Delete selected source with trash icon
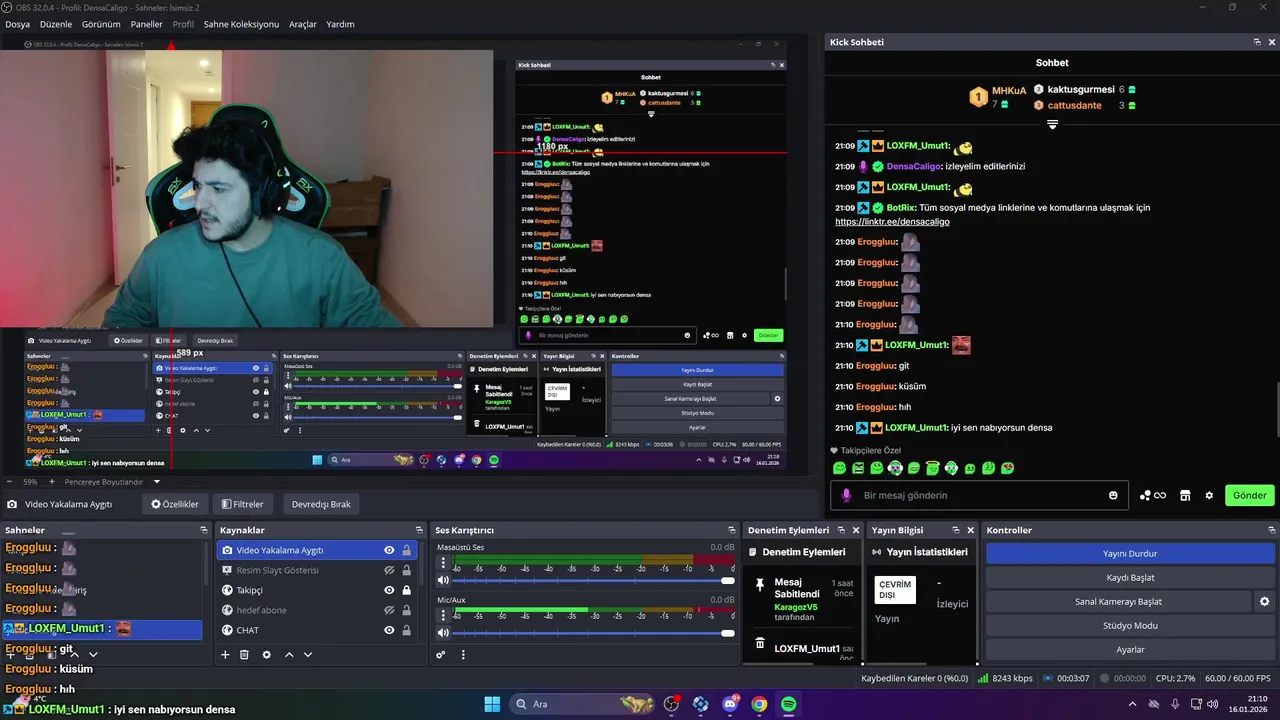1280x720 pixels. (244, 655)
